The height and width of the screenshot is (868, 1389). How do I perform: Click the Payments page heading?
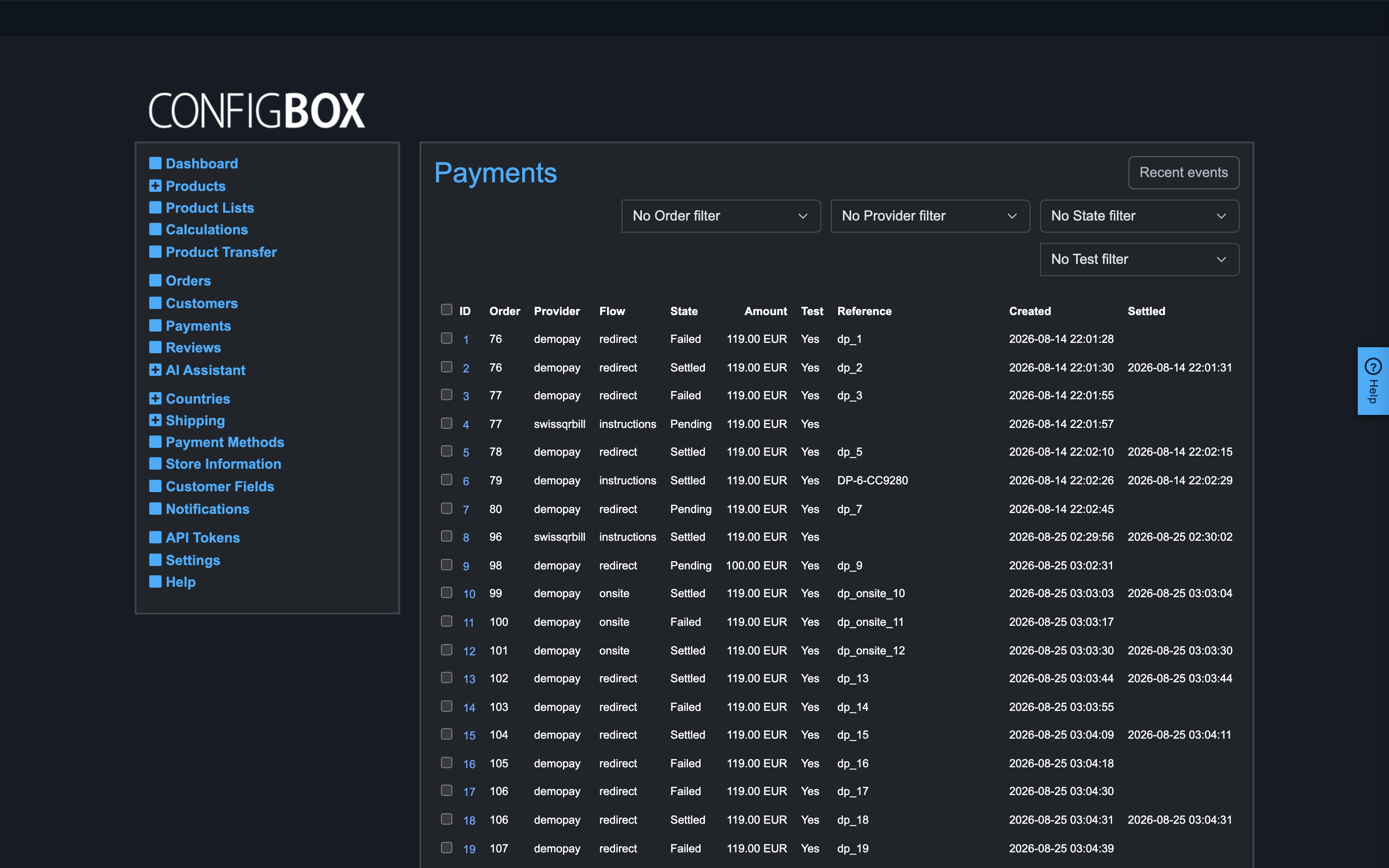(495, 173)
